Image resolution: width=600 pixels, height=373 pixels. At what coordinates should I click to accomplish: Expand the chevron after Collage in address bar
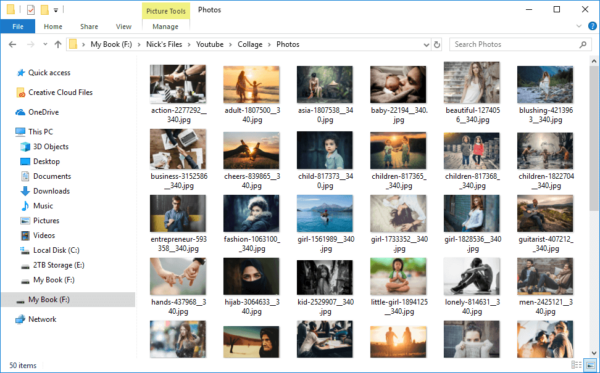tap(269, 45)
